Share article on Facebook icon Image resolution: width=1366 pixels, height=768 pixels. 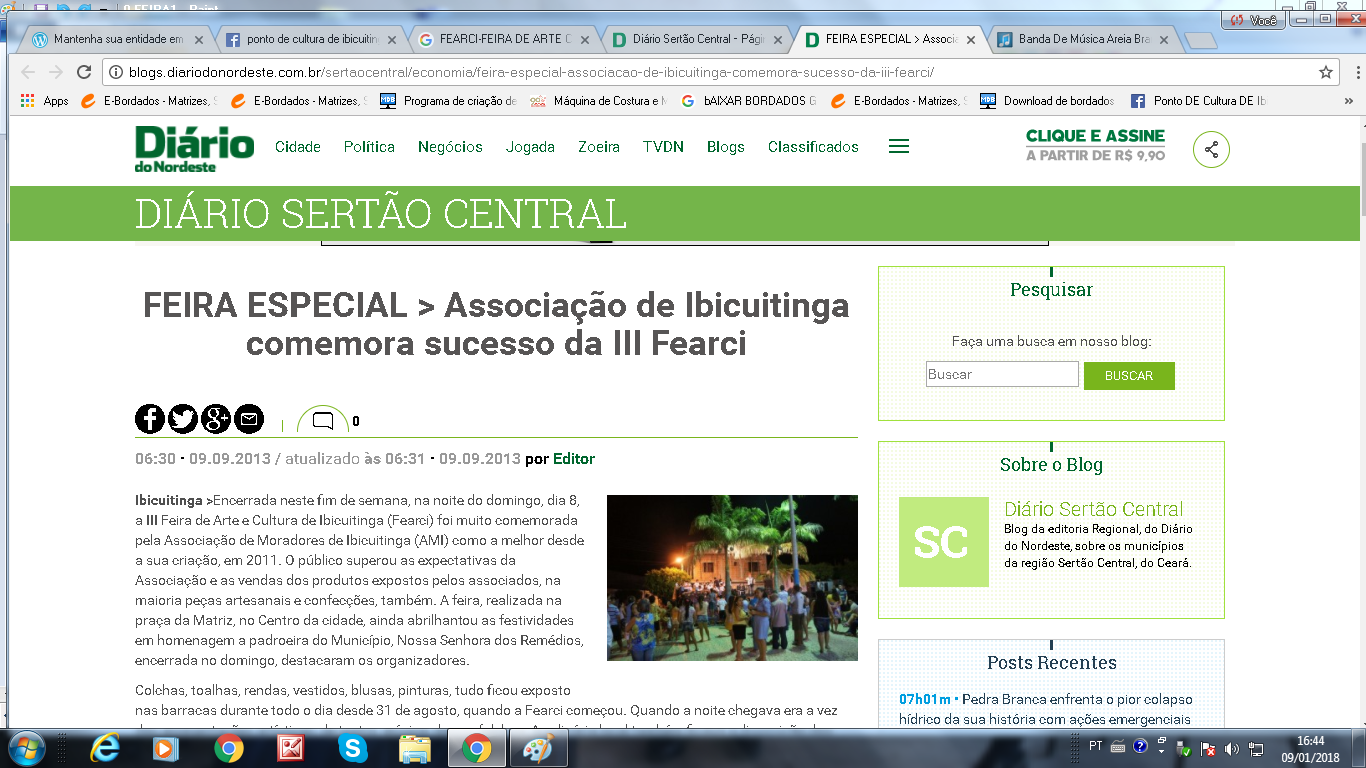click(x=149, y=419)
